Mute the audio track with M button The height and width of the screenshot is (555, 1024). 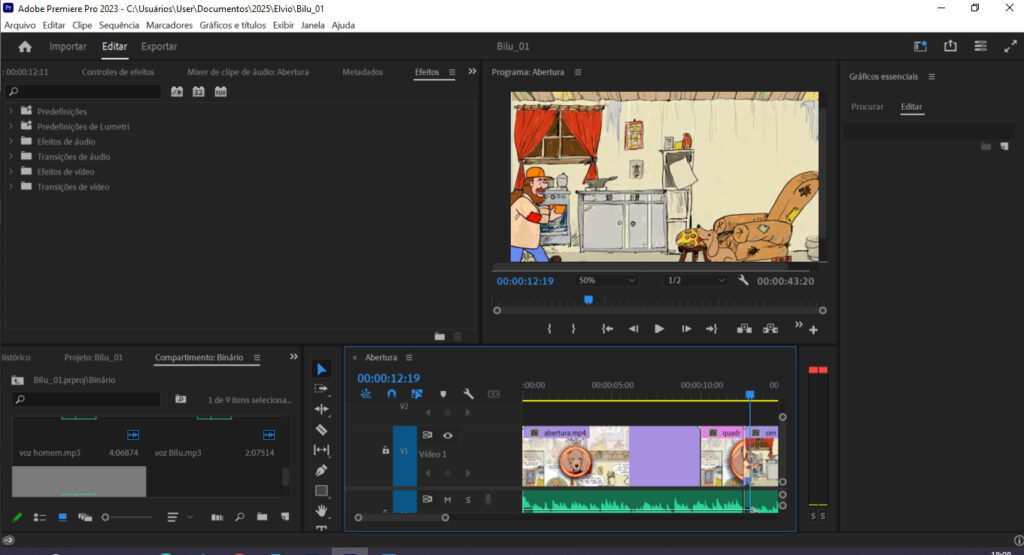point(447,499)
